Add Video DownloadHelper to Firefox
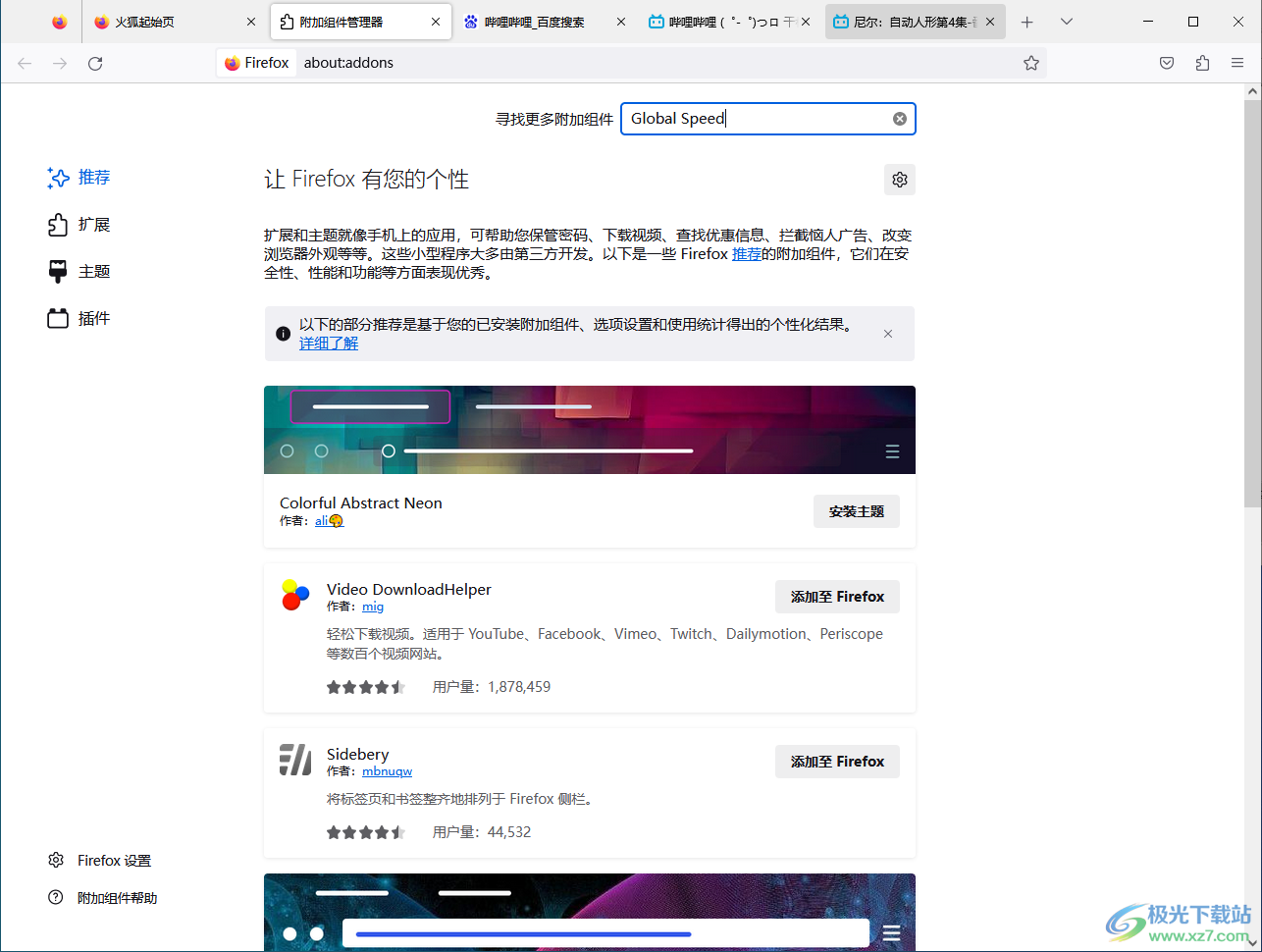Screen dimensions: 1262x952 coord(837,597)
